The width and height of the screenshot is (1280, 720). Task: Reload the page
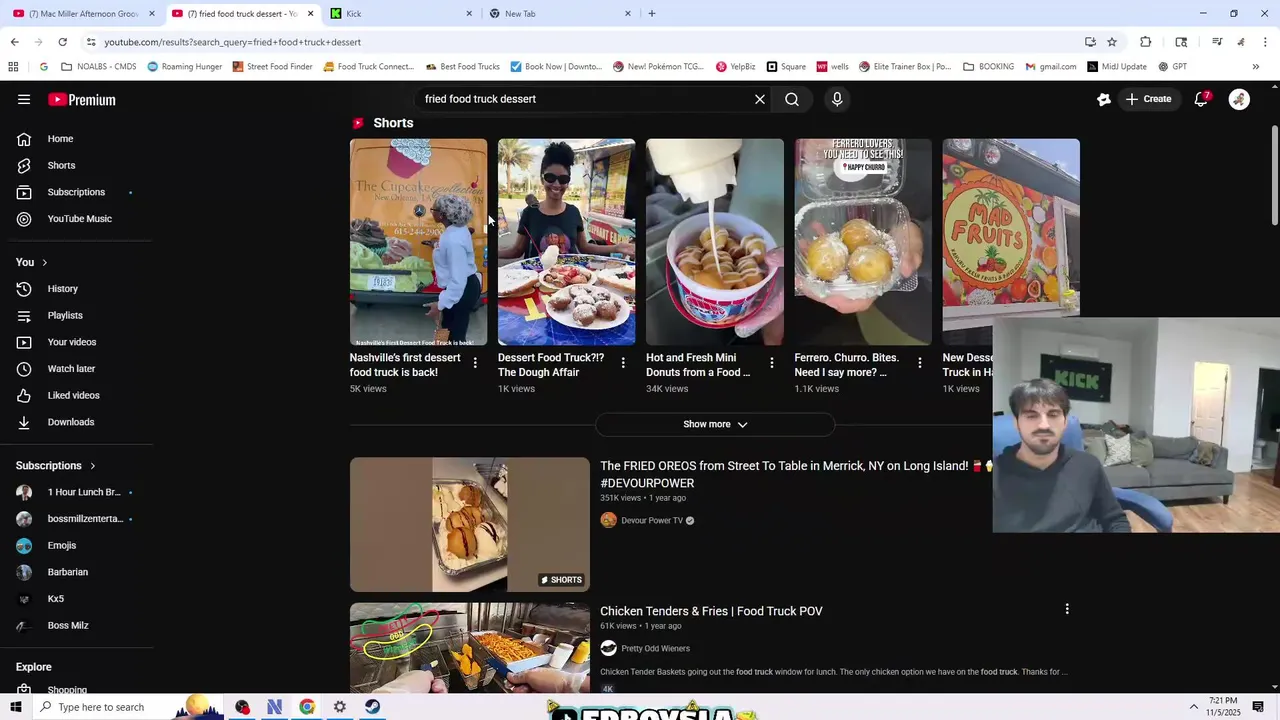click(62, 42)
